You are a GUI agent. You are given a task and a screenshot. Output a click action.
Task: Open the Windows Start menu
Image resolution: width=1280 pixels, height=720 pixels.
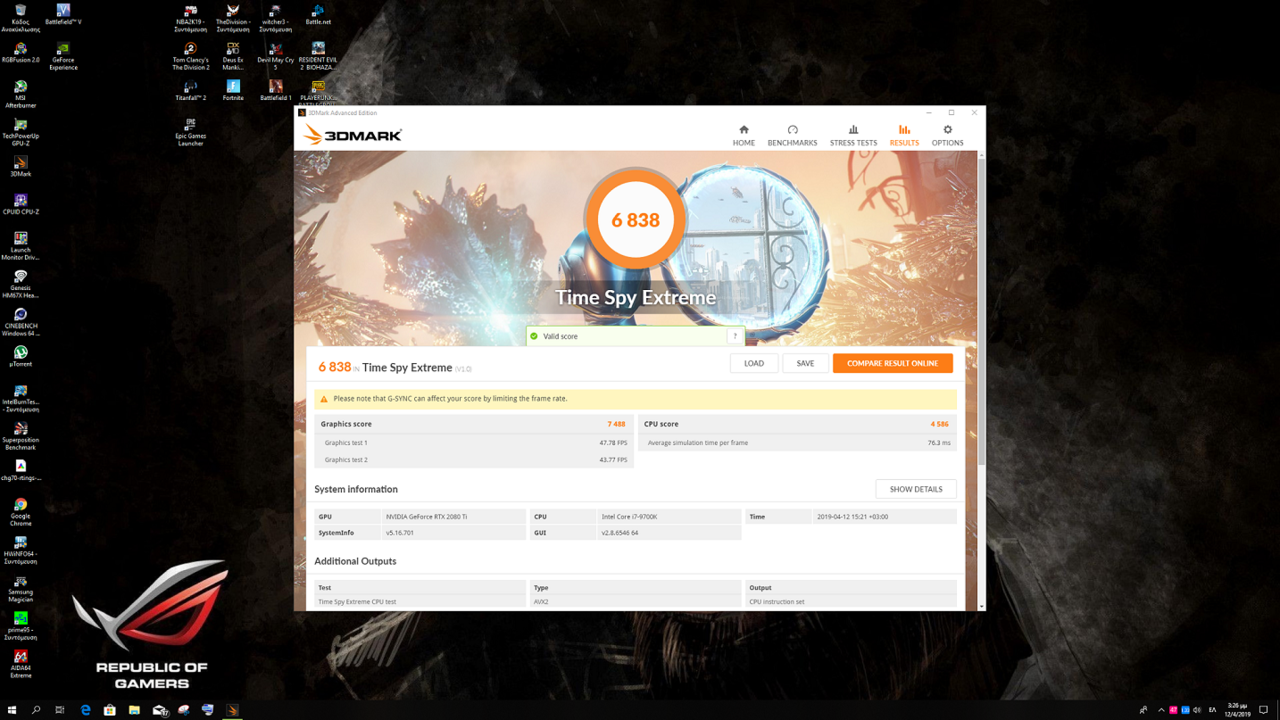point(12,710)
